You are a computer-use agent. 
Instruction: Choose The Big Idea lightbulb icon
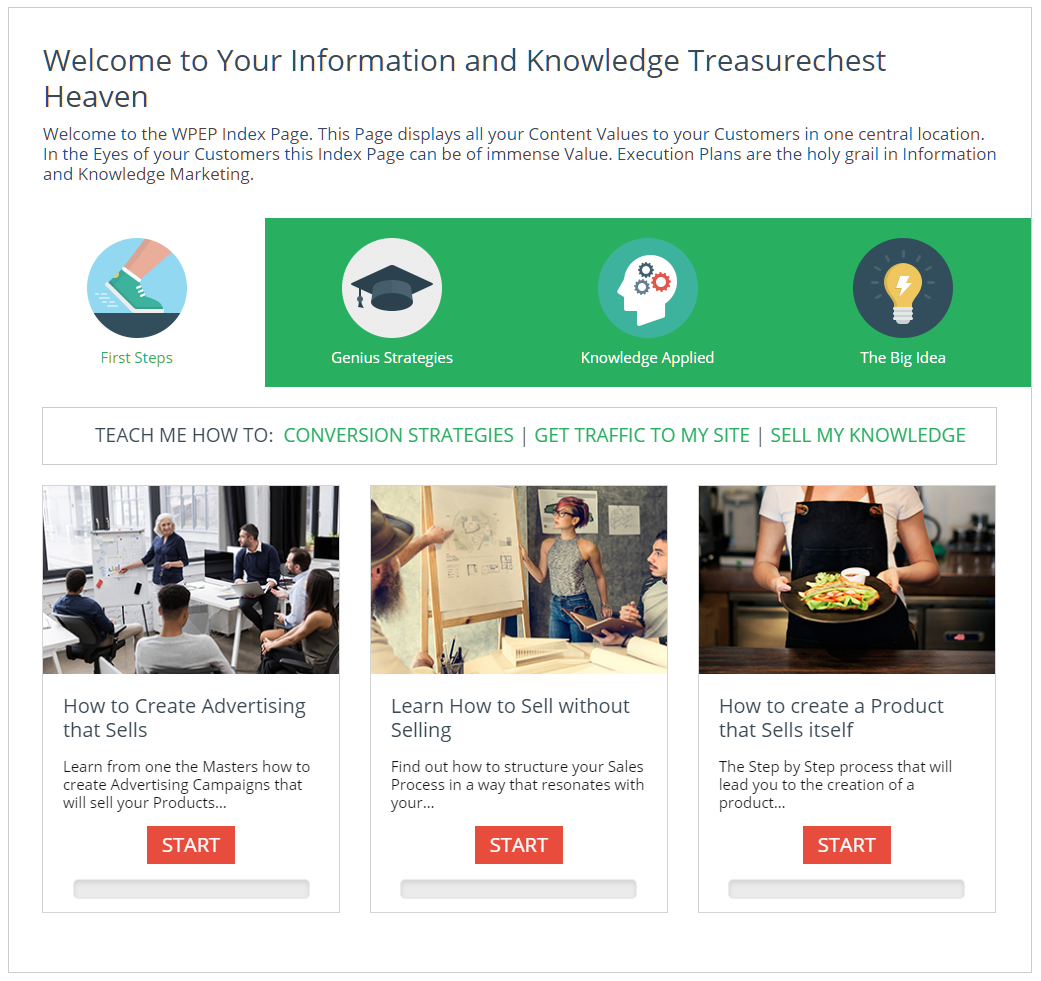tap(902, 288)
